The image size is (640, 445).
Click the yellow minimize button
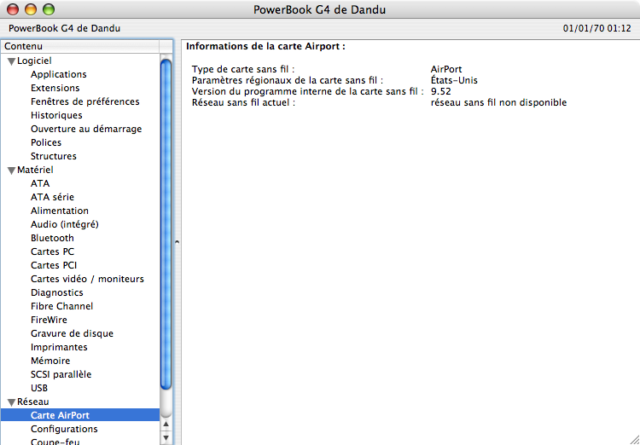(x=31, y=9)
